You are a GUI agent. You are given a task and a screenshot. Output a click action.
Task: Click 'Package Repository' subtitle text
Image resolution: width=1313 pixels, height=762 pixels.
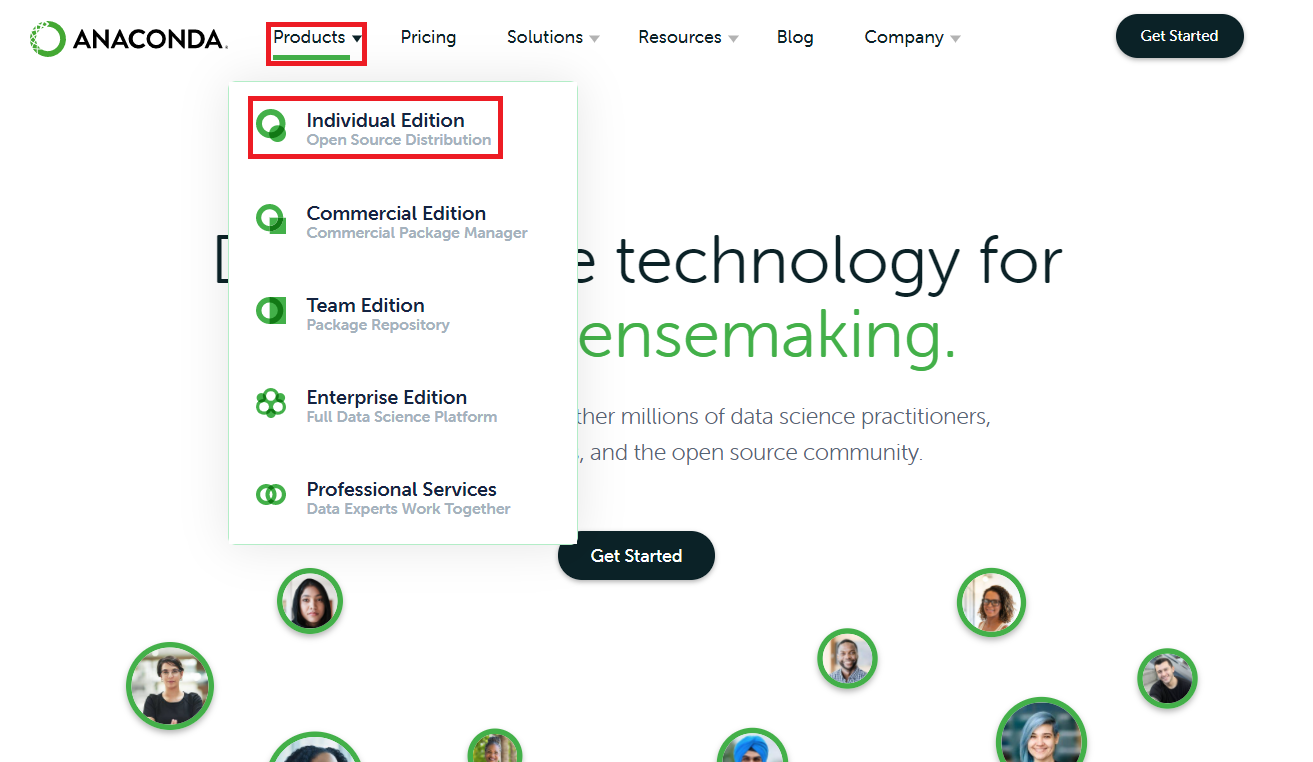[x=378, y=325]
